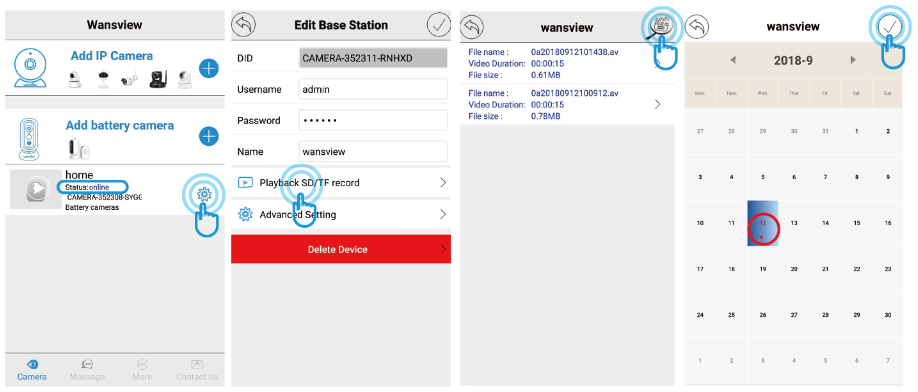Image resolution: width=918 pixels, height=392 pixels.
Task: Tap the plus icon beside Add battery camera
Action: 209,137
